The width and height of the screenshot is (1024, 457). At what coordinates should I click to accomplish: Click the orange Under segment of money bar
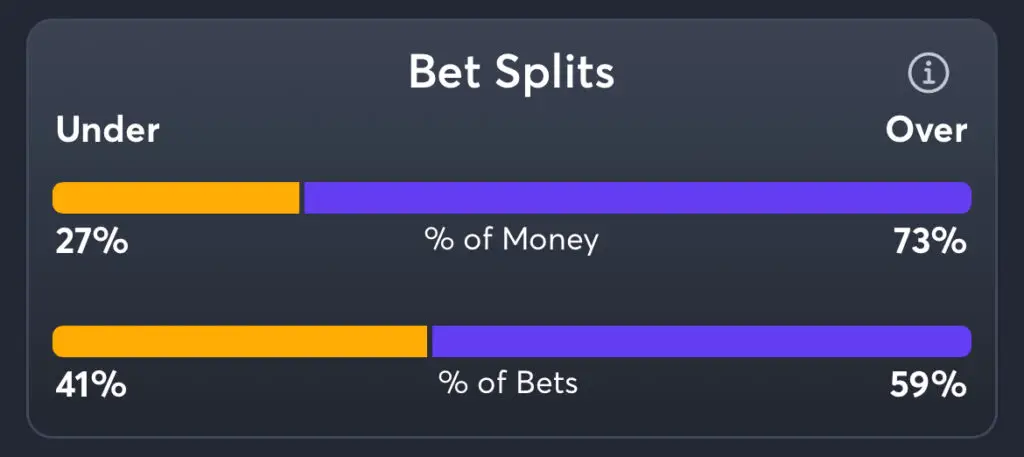(x=175, y=198)
